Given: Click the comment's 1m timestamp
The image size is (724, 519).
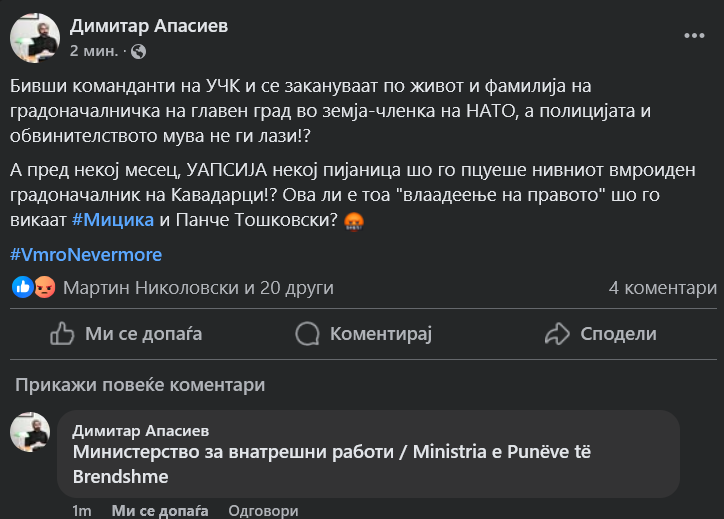Looking at the screenshot, I should pos(82,511).
